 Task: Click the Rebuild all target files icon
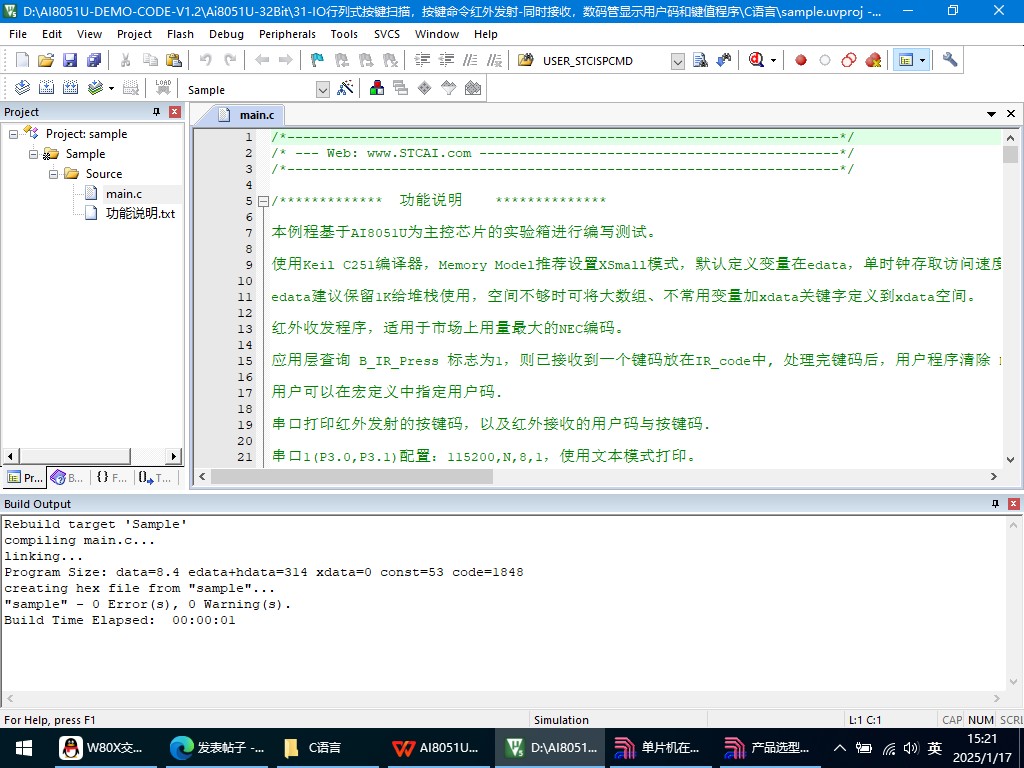70,88
